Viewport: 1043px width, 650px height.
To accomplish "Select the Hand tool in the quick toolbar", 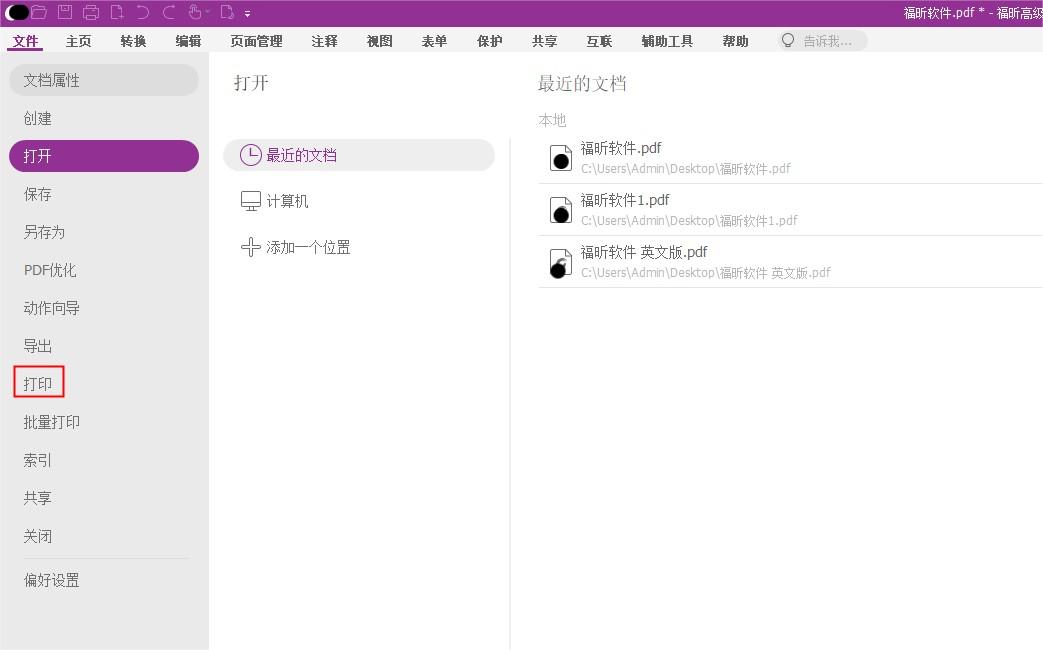I will pos(195,13).
